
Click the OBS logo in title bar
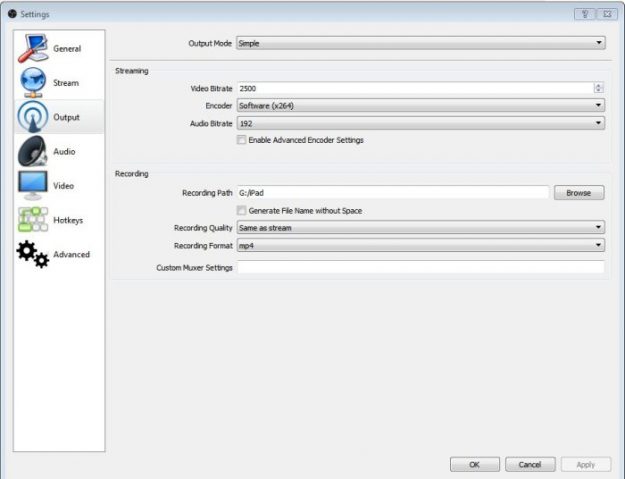click(x=12, y=14)
